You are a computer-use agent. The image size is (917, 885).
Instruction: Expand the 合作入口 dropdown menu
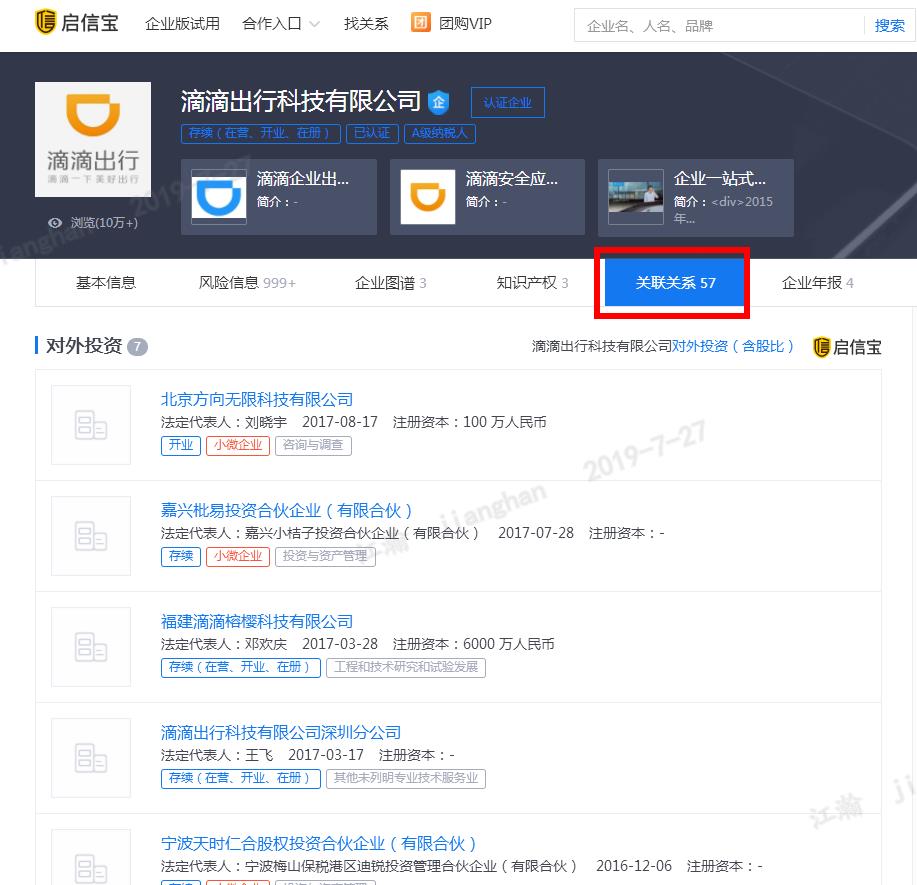(x=281, y=24)
